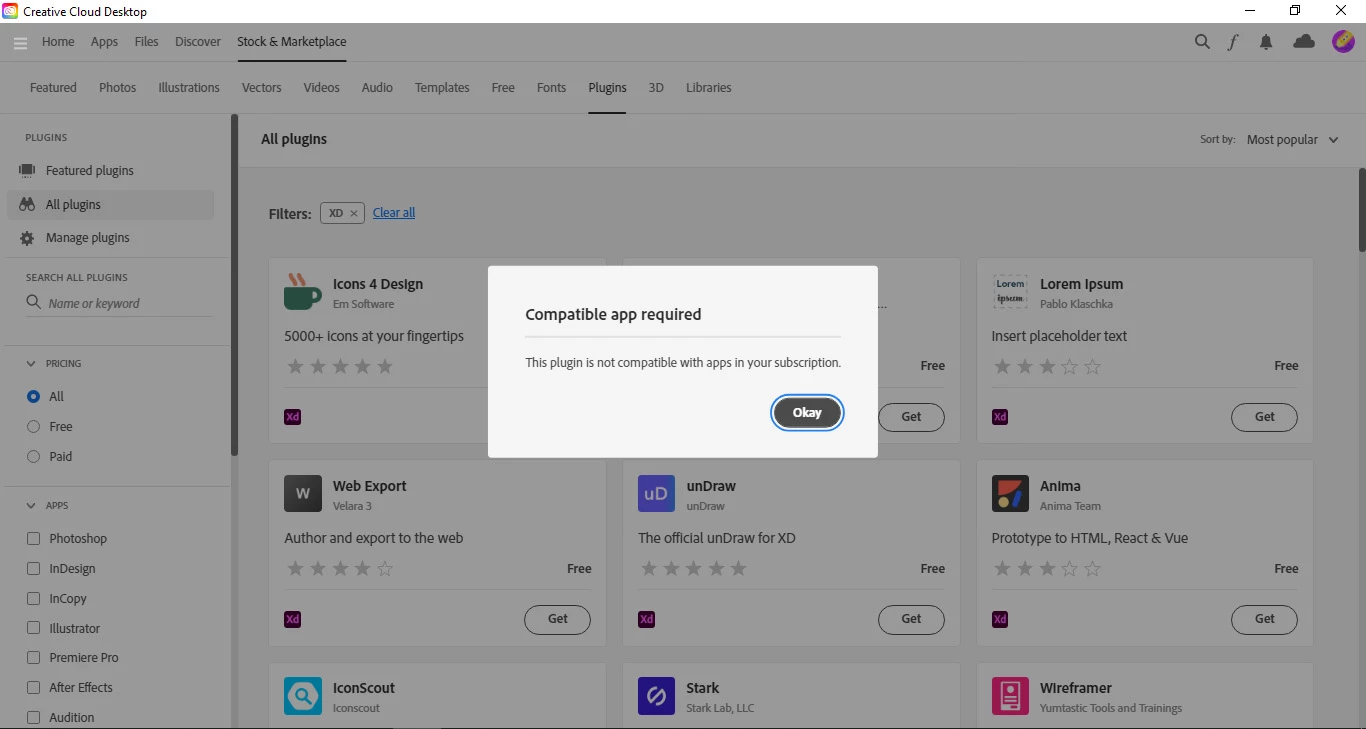Click the Xd badge on unDraw card

647,619
